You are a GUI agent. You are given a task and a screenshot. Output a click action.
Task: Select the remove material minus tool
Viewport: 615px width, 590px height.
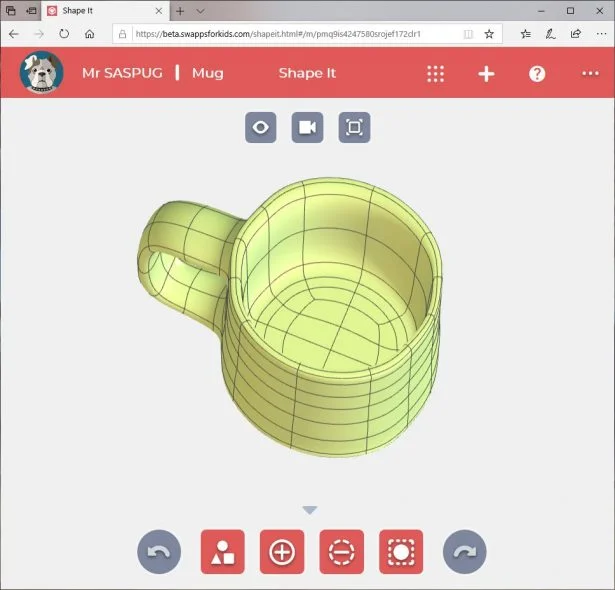[342, 551]
